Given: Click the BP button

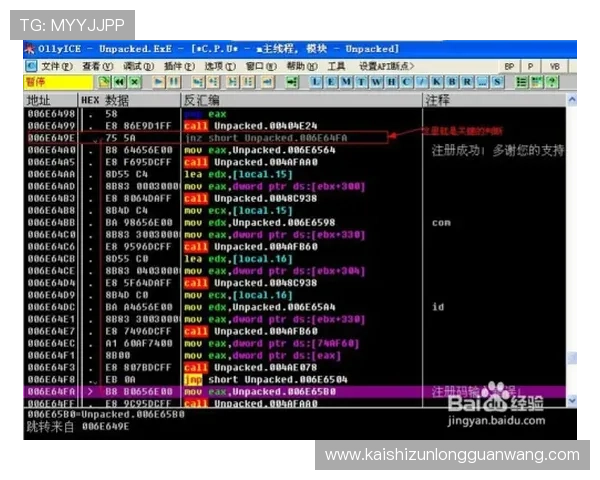Looking at the screenshot, I should coord(509,66).
